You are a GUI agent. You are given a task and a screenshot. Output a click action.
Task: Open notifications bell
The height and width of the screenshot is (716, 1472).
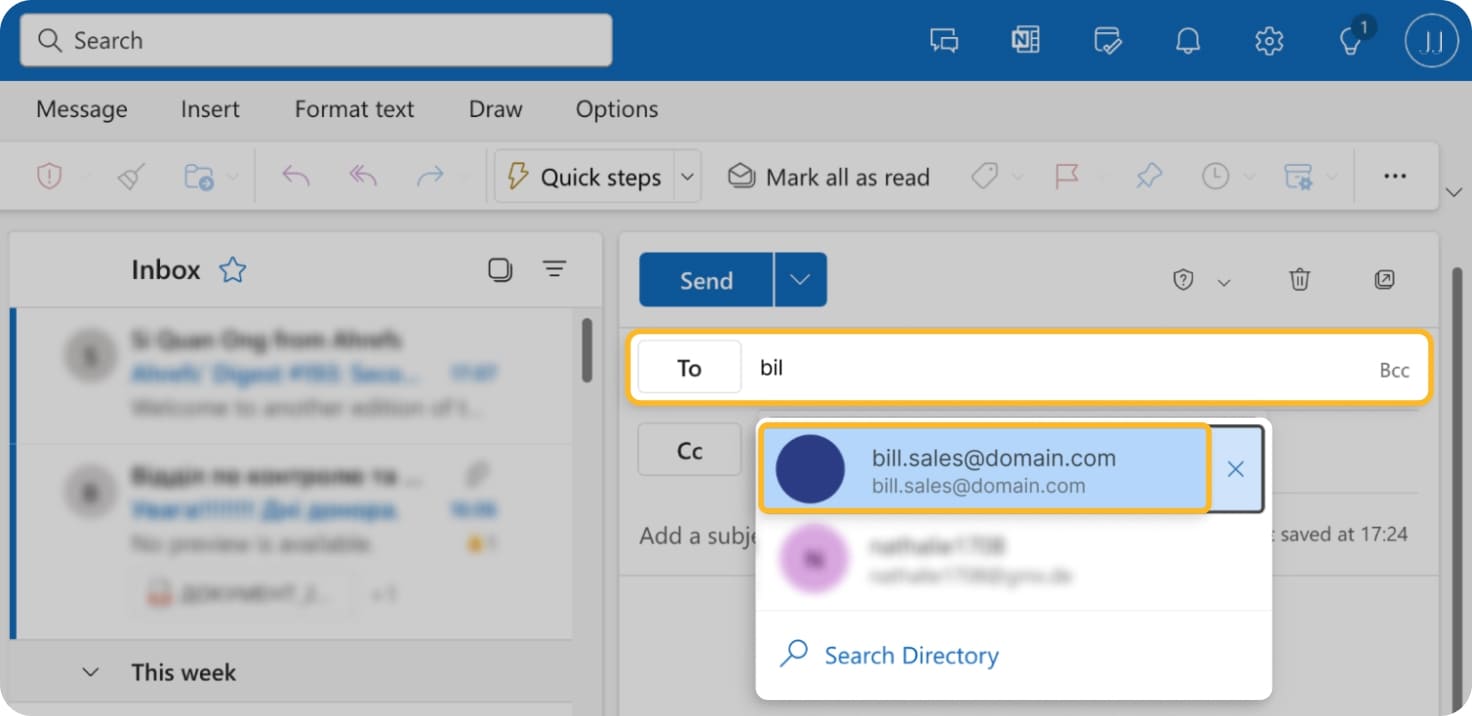(x=1188, y=40)
